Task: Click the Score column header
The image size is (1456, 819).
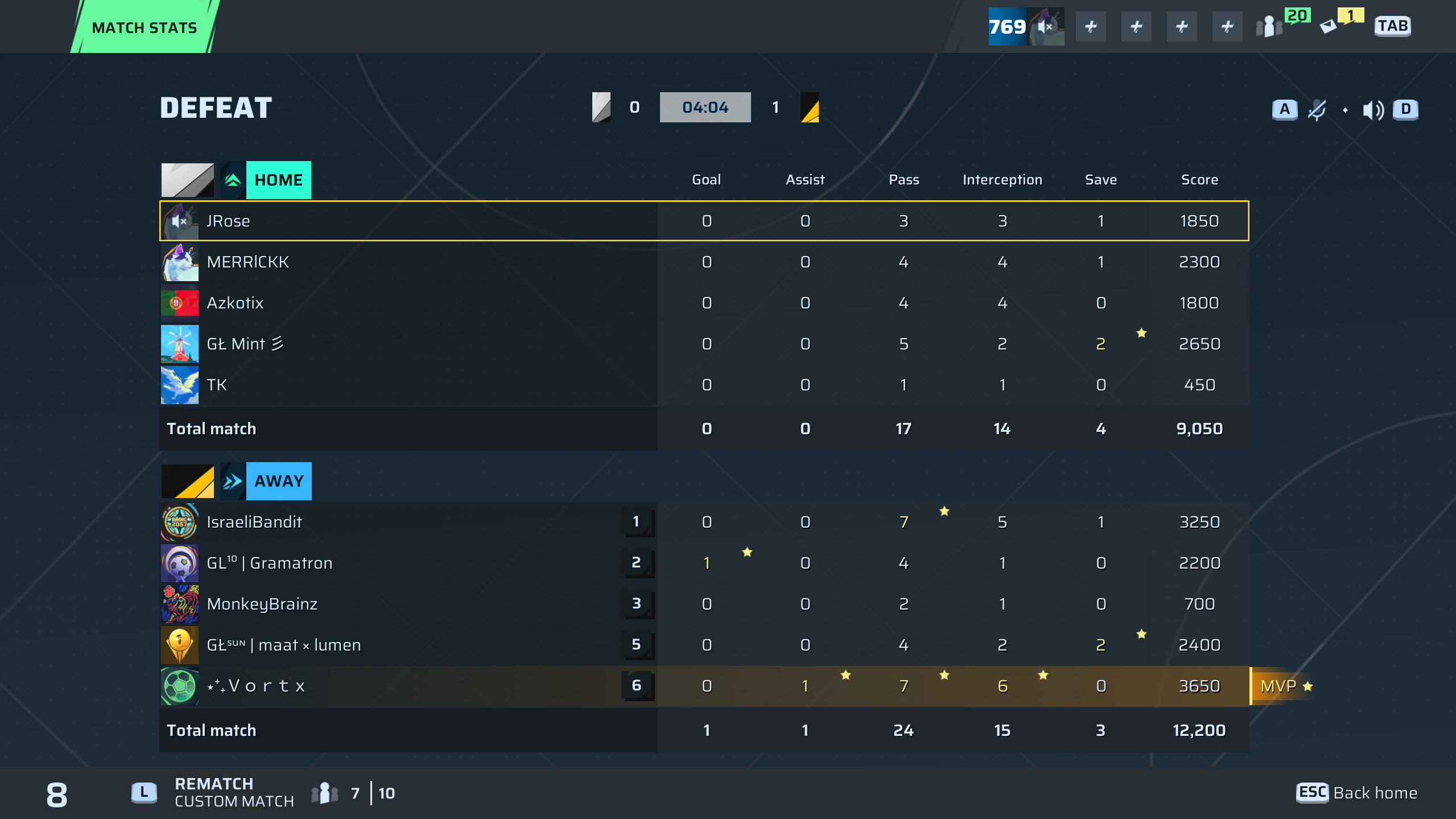Action: [1199, 180]
